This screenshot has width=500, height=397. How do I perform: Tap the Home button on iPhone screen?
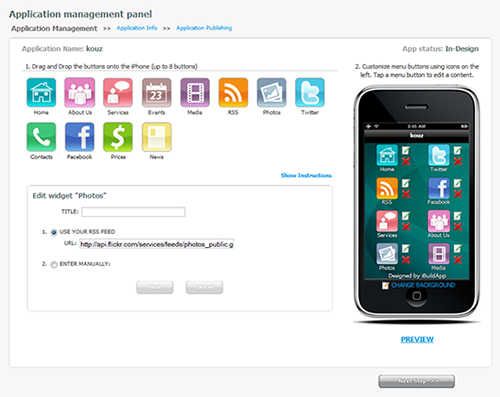coord(387,155)
